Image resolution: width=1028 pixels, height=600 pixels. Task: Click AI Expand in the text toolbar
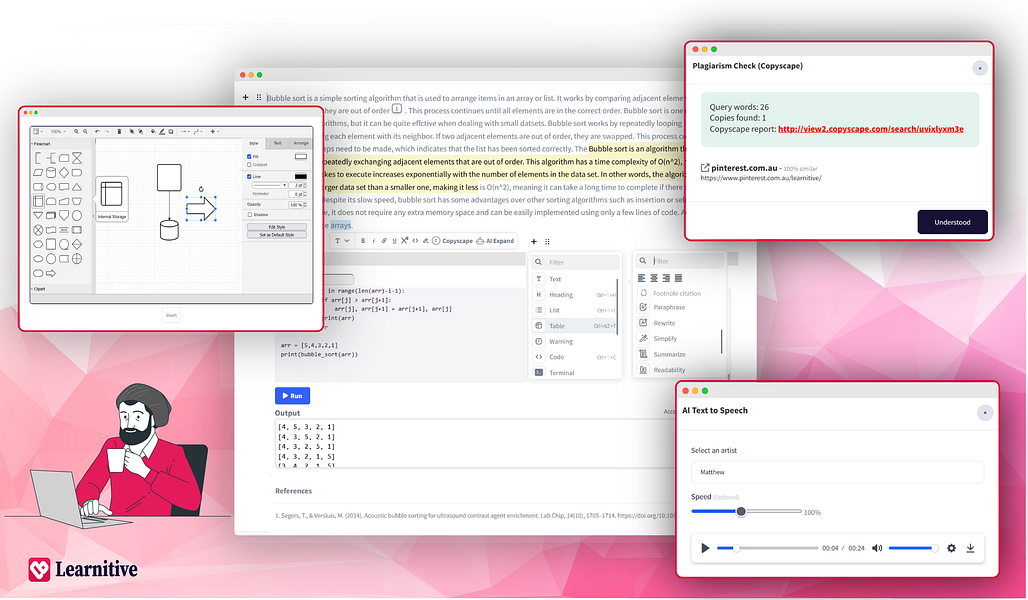(495, 241)
